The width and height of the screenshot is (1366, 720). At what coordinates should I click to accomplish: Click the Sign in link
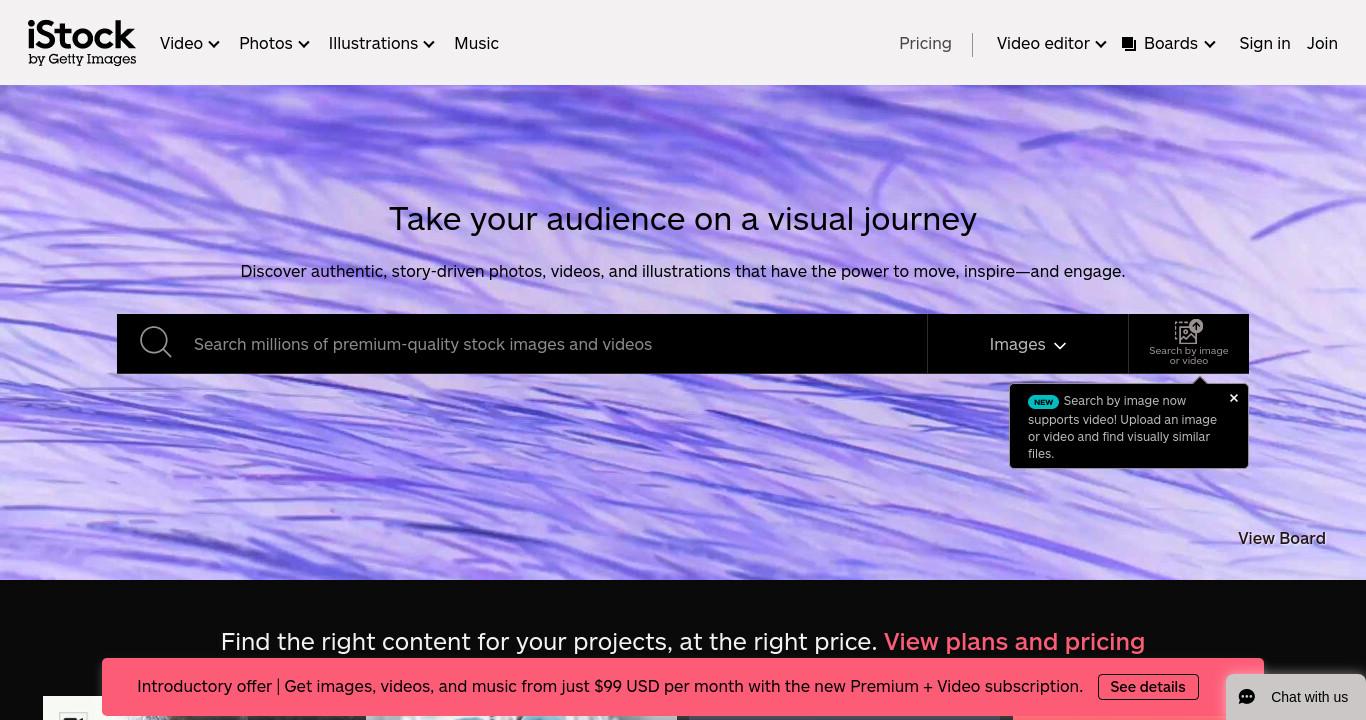tap(1265, 43)
